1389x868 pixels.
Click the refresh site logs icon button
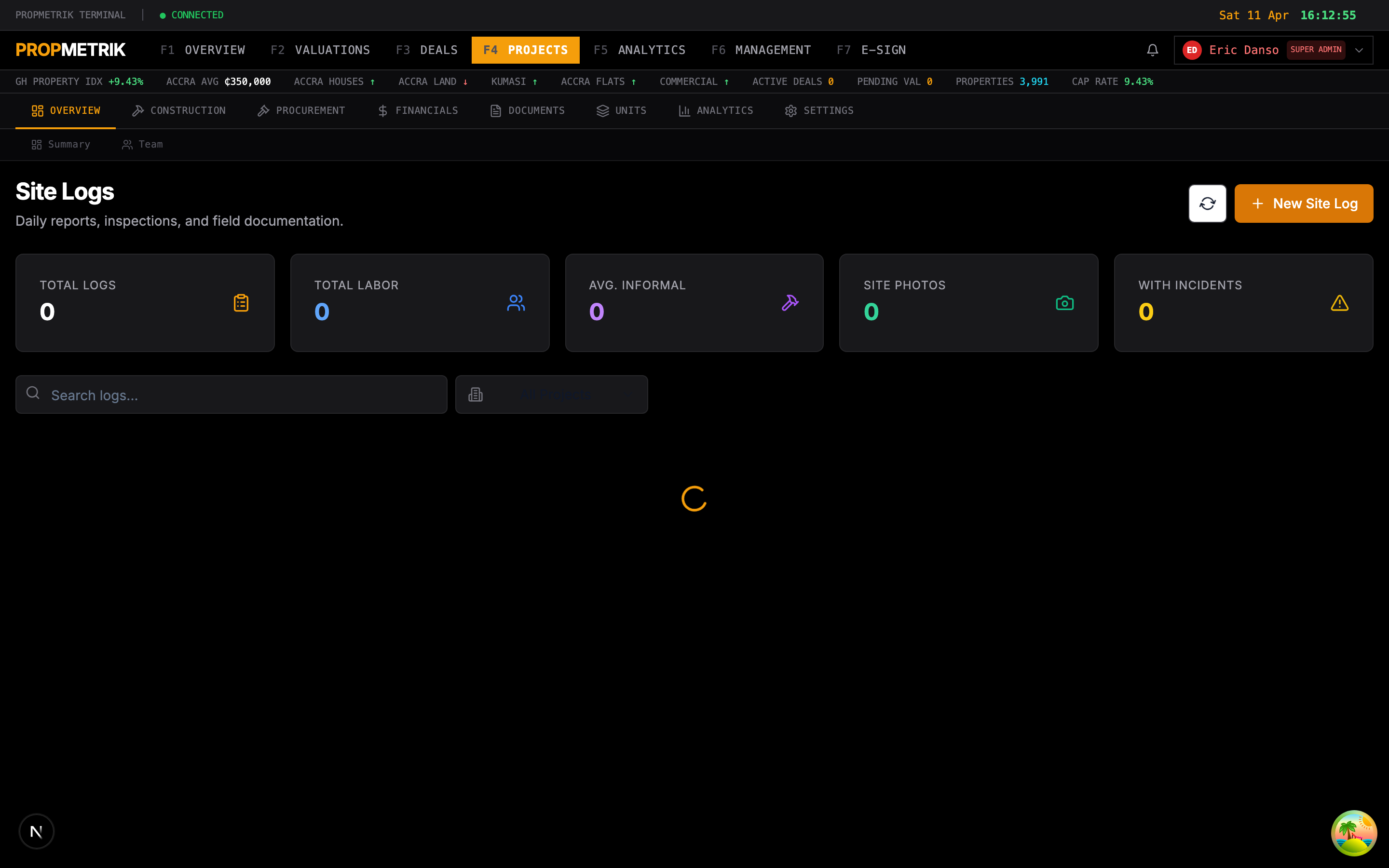coord(1207,203)
